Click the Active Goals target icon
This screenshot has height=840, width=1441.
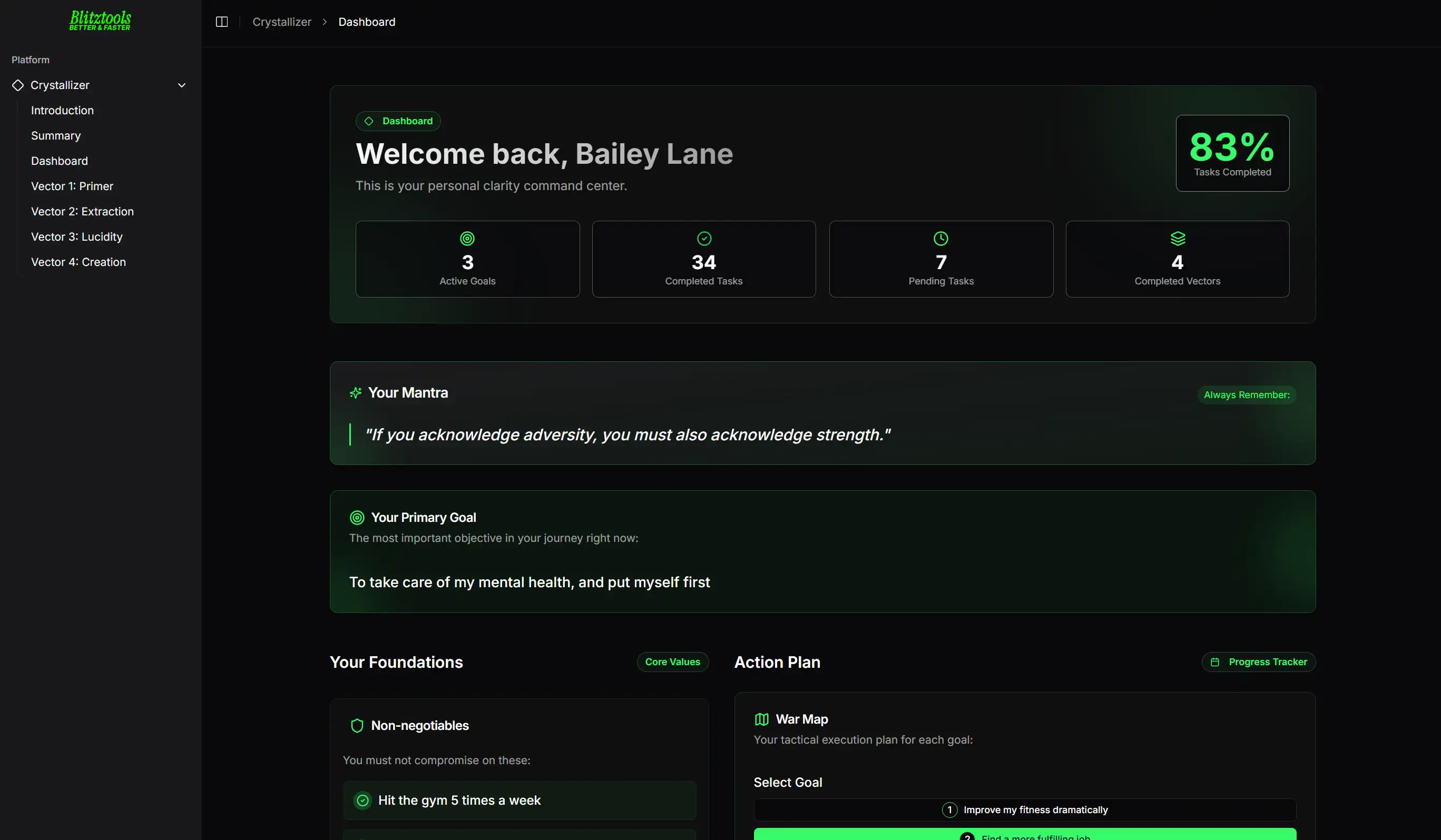(x=467, y=238)
